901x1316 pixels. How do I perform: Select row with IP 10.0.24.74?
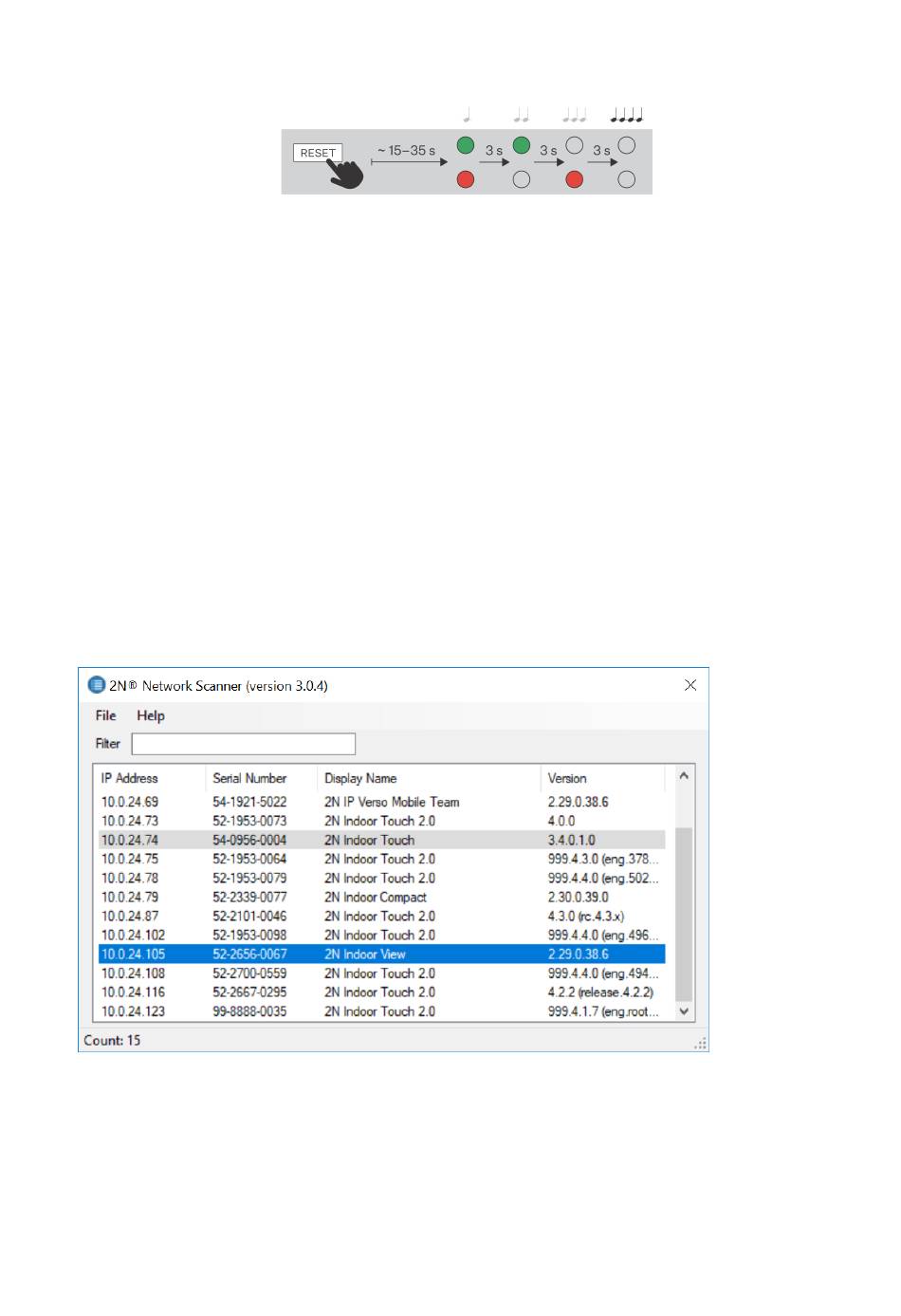click(381, 840)
